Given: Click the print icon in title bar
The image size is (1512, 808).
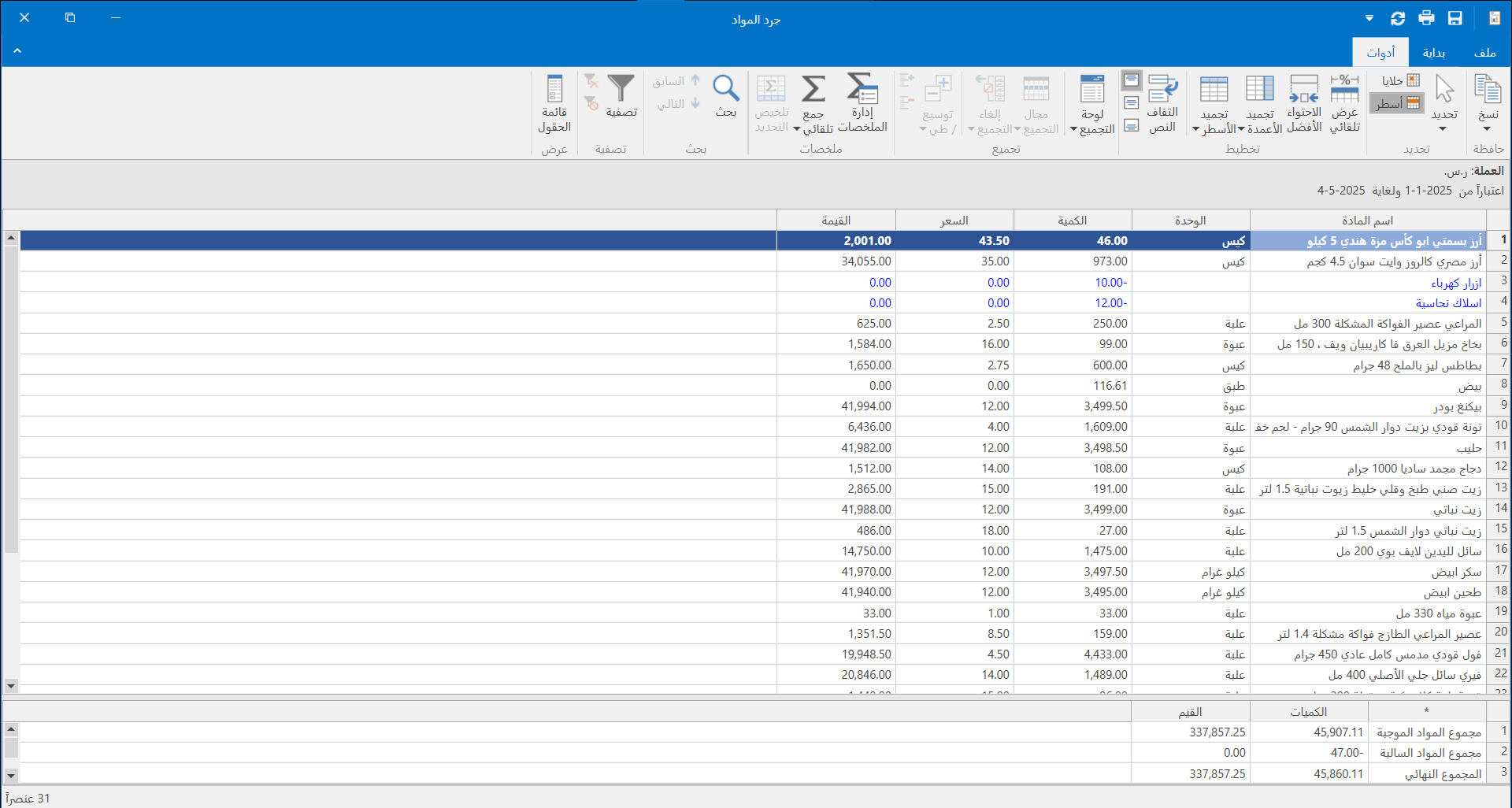Looking at the screenshot, I should [x=1426, y=18].
